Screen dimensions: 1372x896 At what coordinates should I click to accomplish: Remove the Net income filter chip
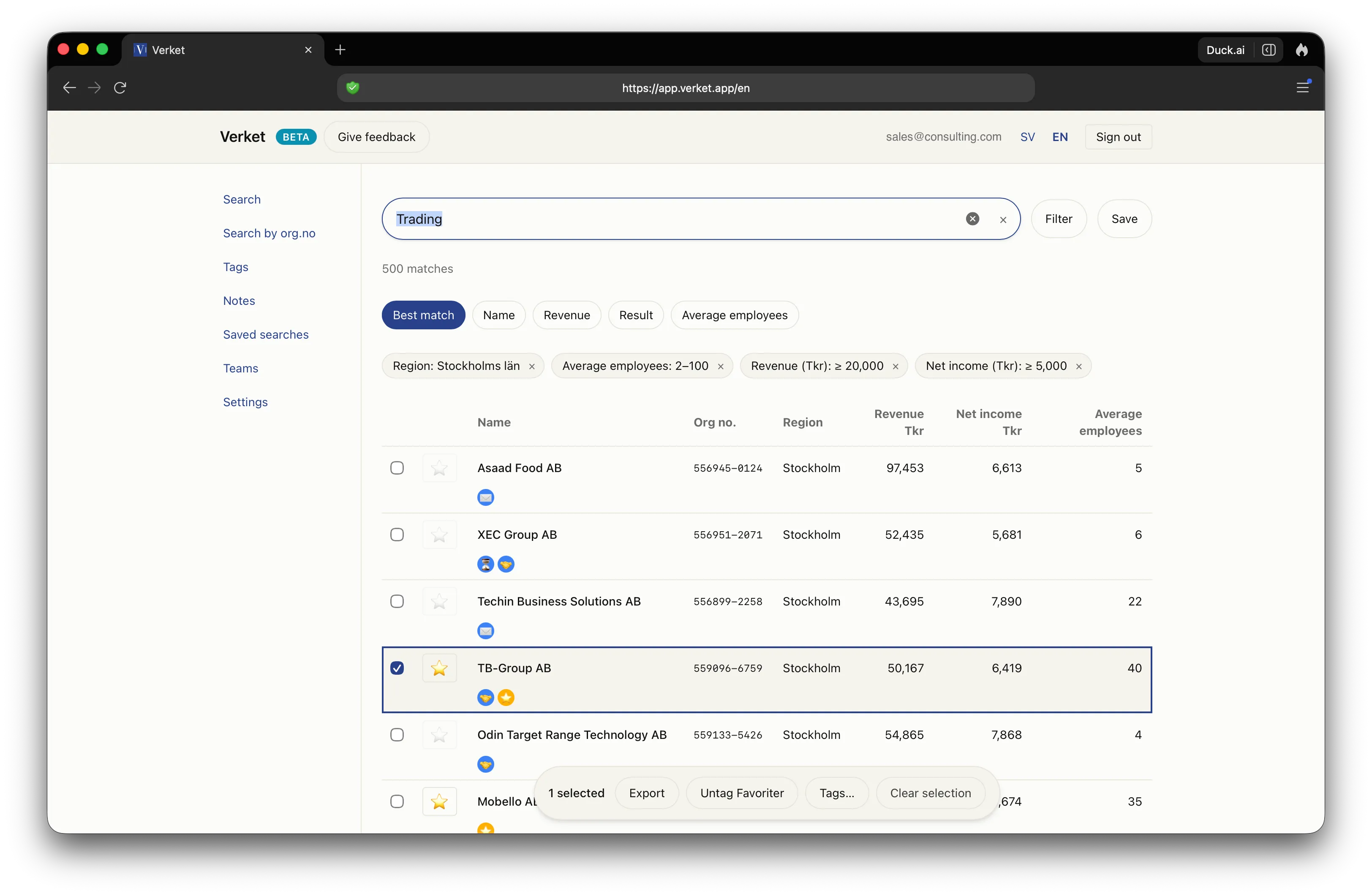[x=1078, y=367]
